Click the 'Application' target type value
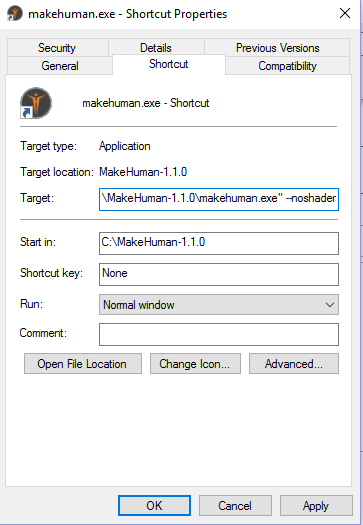 125,146
